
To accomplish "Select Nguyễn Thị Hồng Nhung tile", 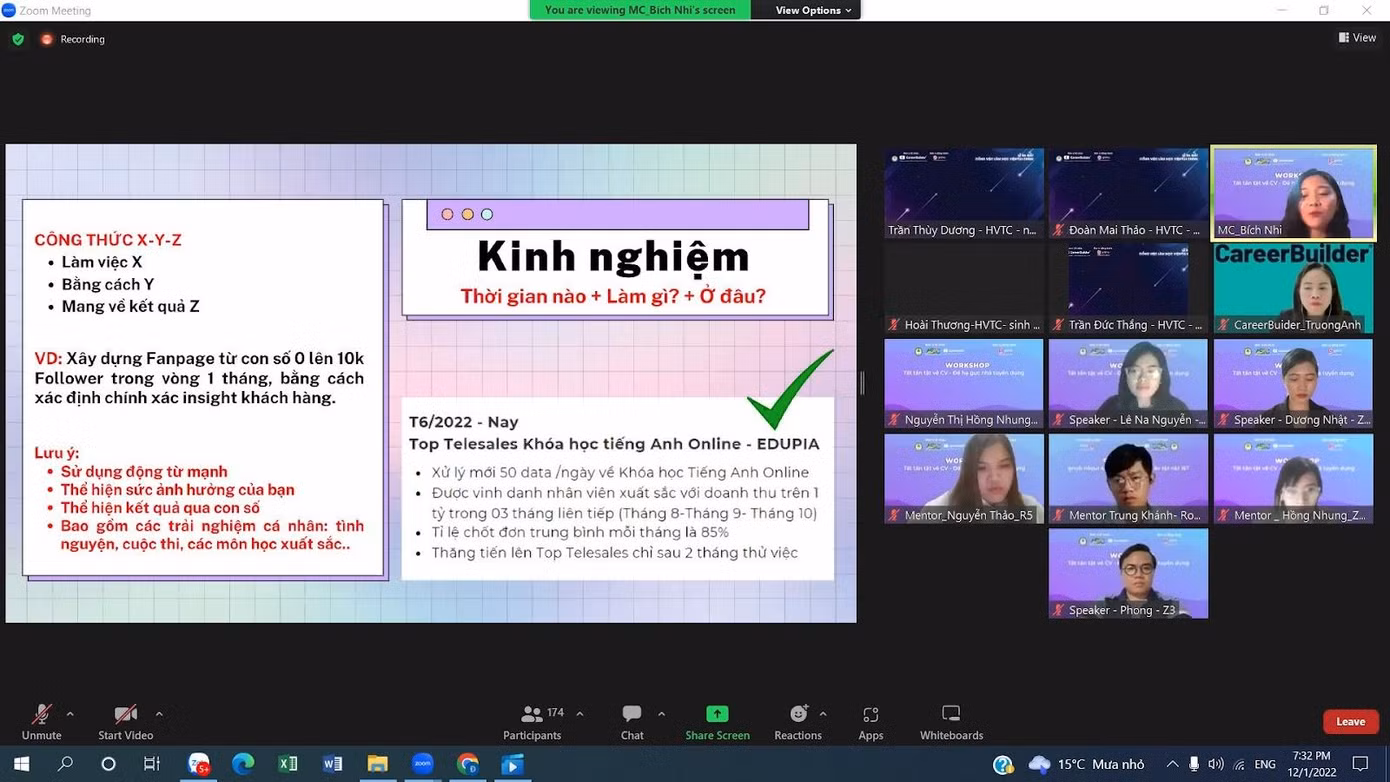I will 964,383.
